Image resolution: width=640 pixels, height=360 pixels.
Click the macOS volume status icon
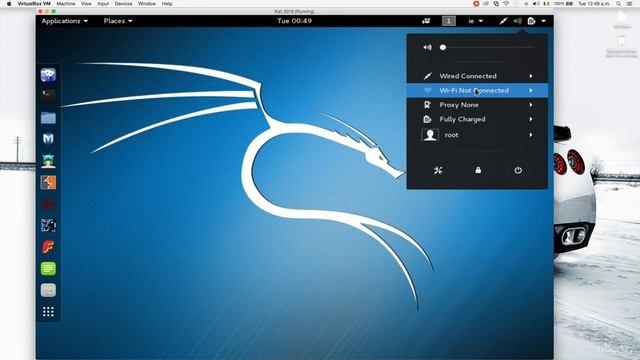tap(536, 4)
